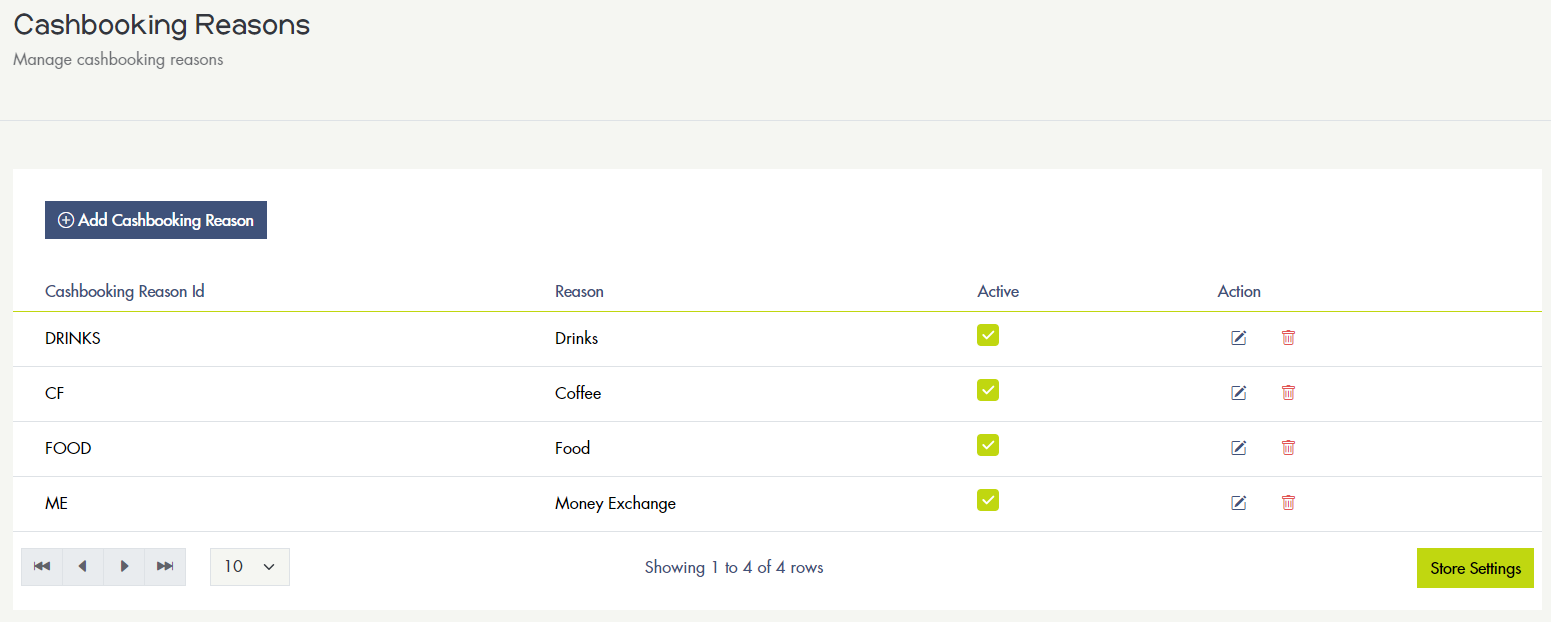Jump to the last page
The image size is (1551, 622).
click(x=165, y=567)
